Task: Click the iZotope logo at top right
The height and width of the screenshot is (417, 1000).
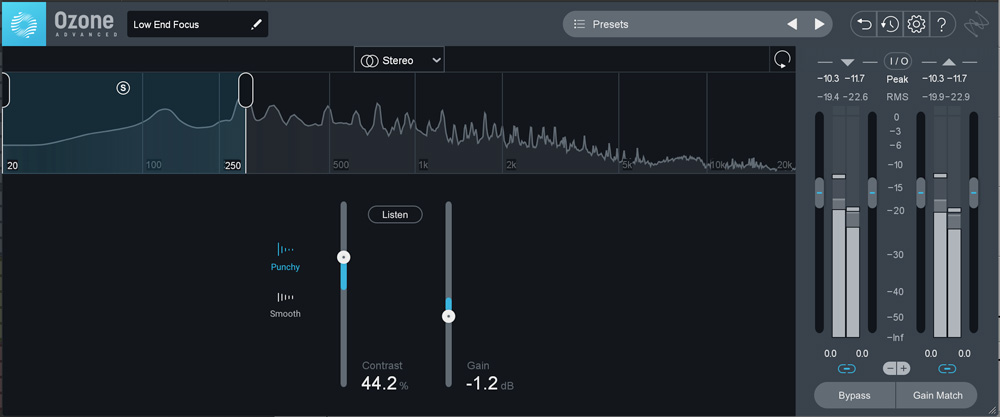Action: click(976, 24)
